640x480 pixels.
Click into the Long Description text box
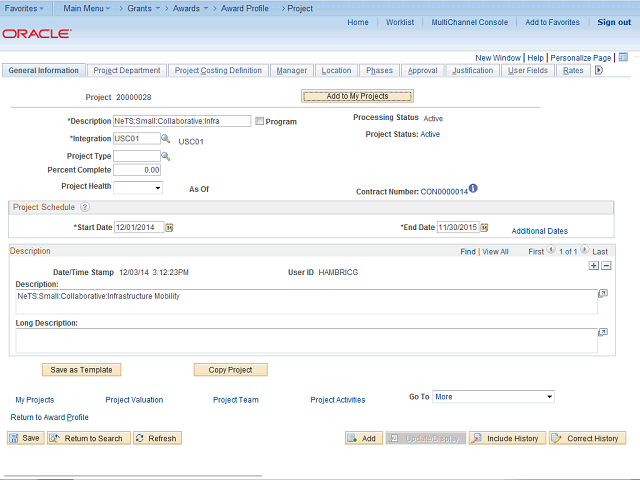coord(305,340)
